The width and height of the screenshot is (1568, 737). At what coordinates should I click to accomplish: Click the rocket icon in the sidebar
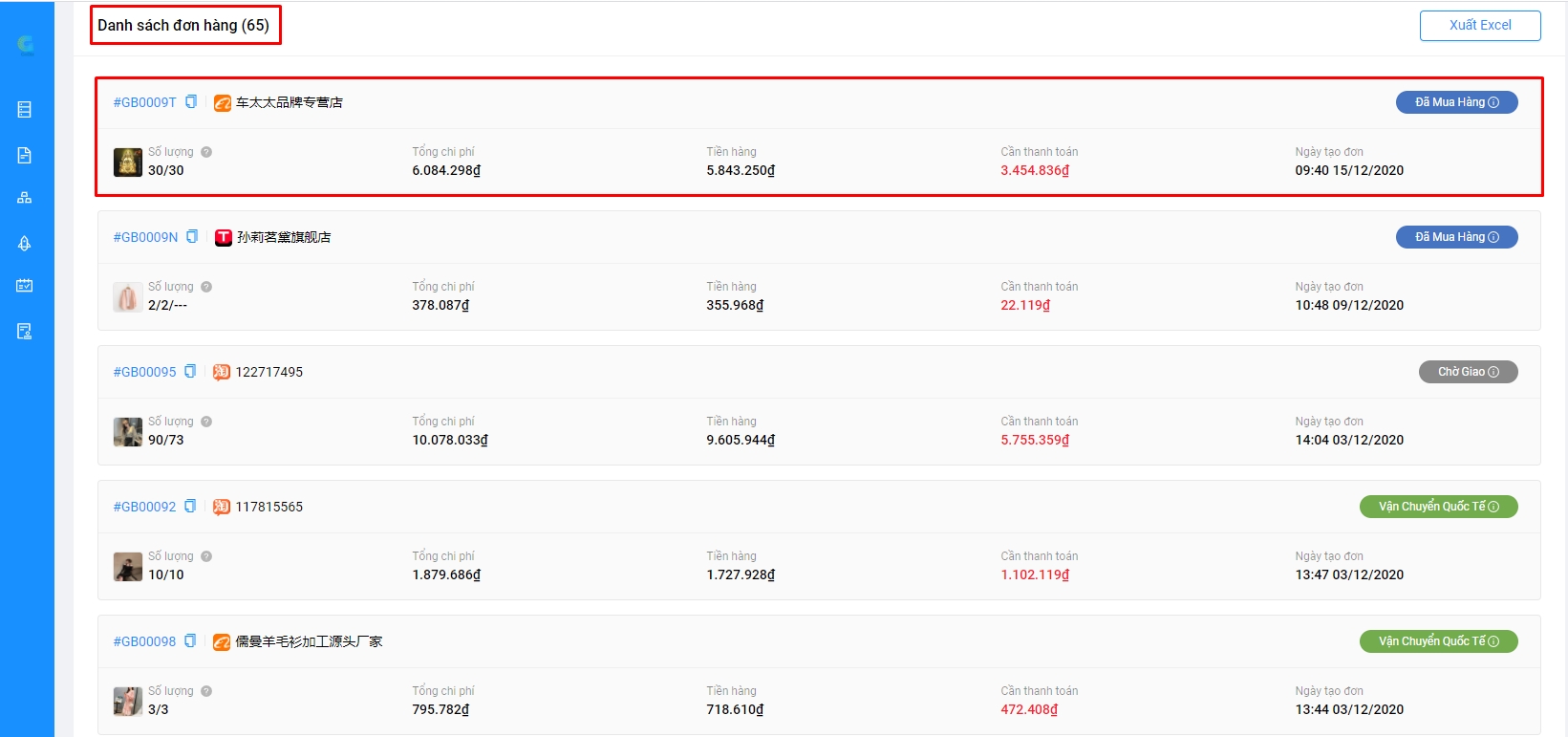(25, 243)
